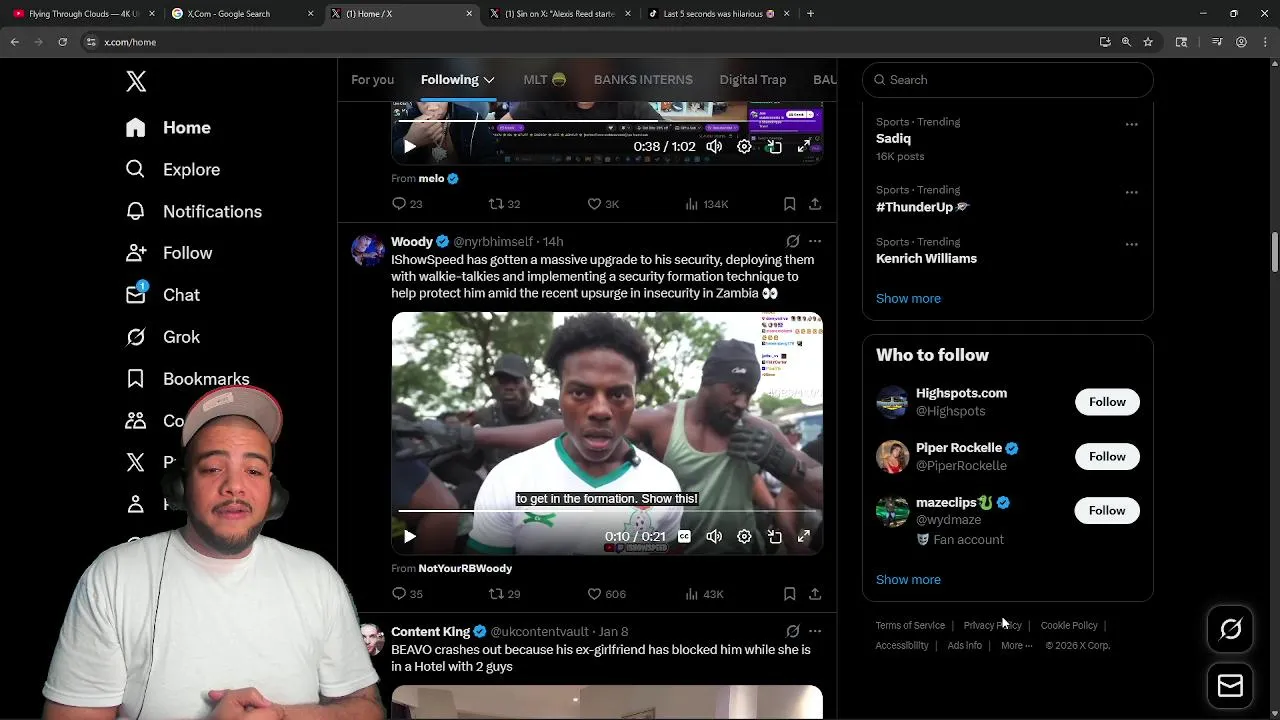
Task: Show more trending topics
Action: click(908, 299)
